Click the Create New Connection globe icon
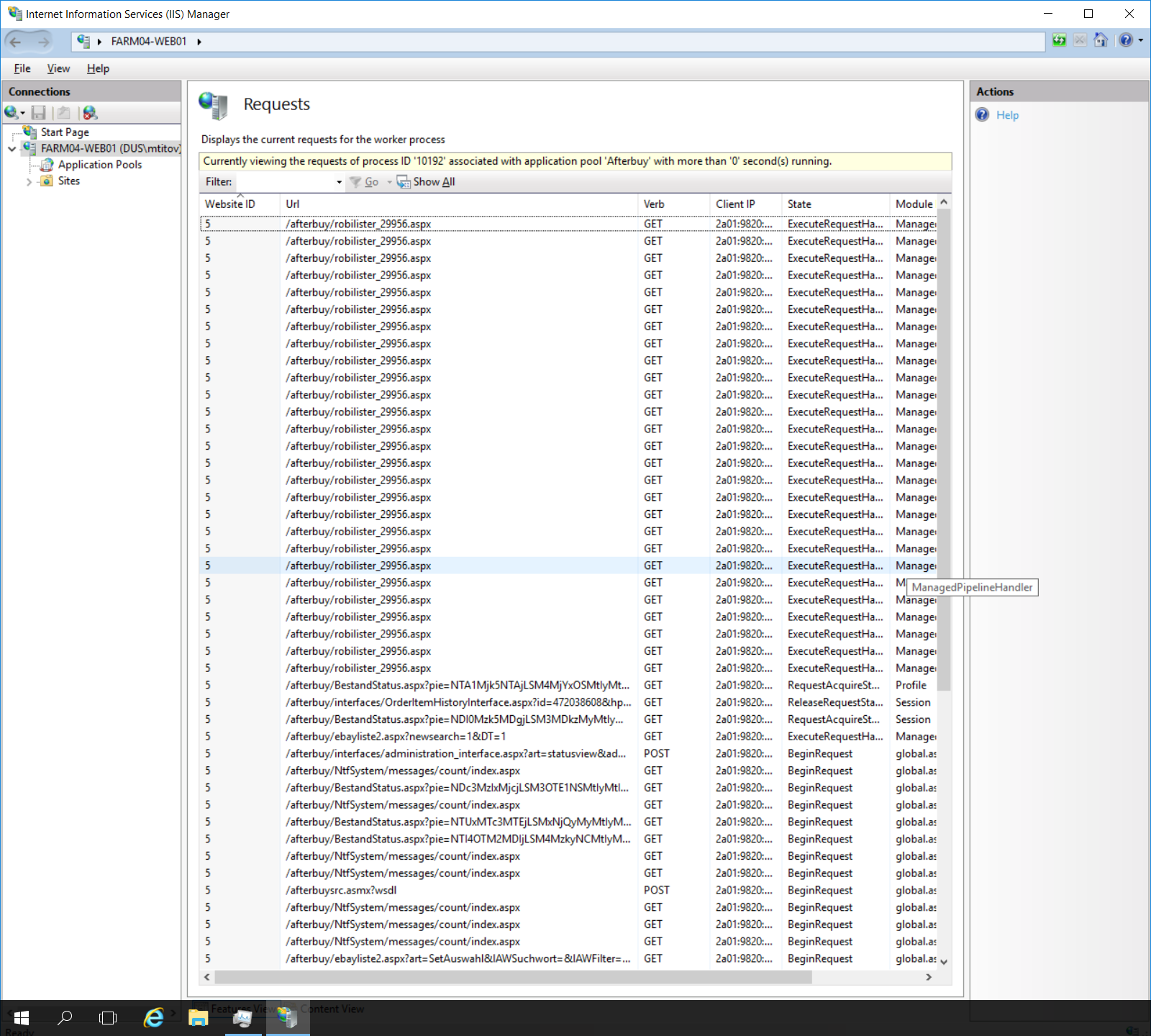This screenshot has height=1036, width=1151. 12,112
